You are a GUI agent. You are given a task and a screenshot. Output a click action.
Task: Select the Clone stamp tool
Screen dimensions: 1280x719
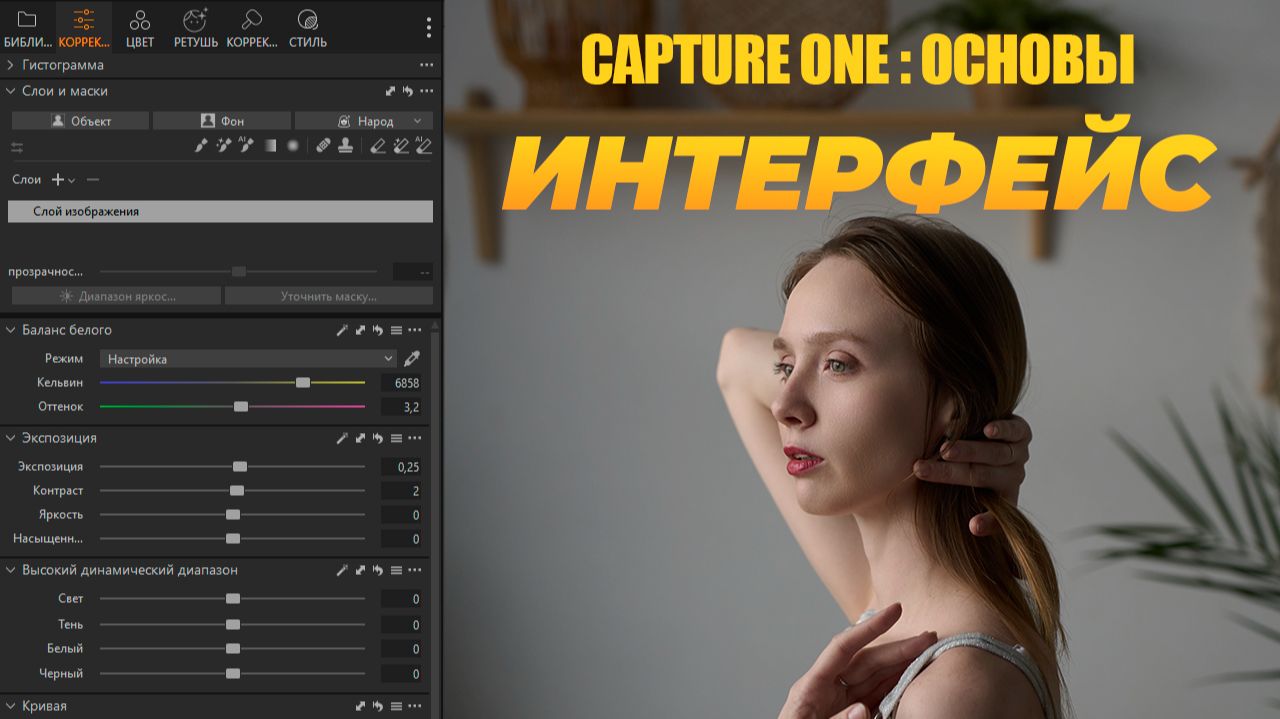pyautogui.click(x=346, y=146)
